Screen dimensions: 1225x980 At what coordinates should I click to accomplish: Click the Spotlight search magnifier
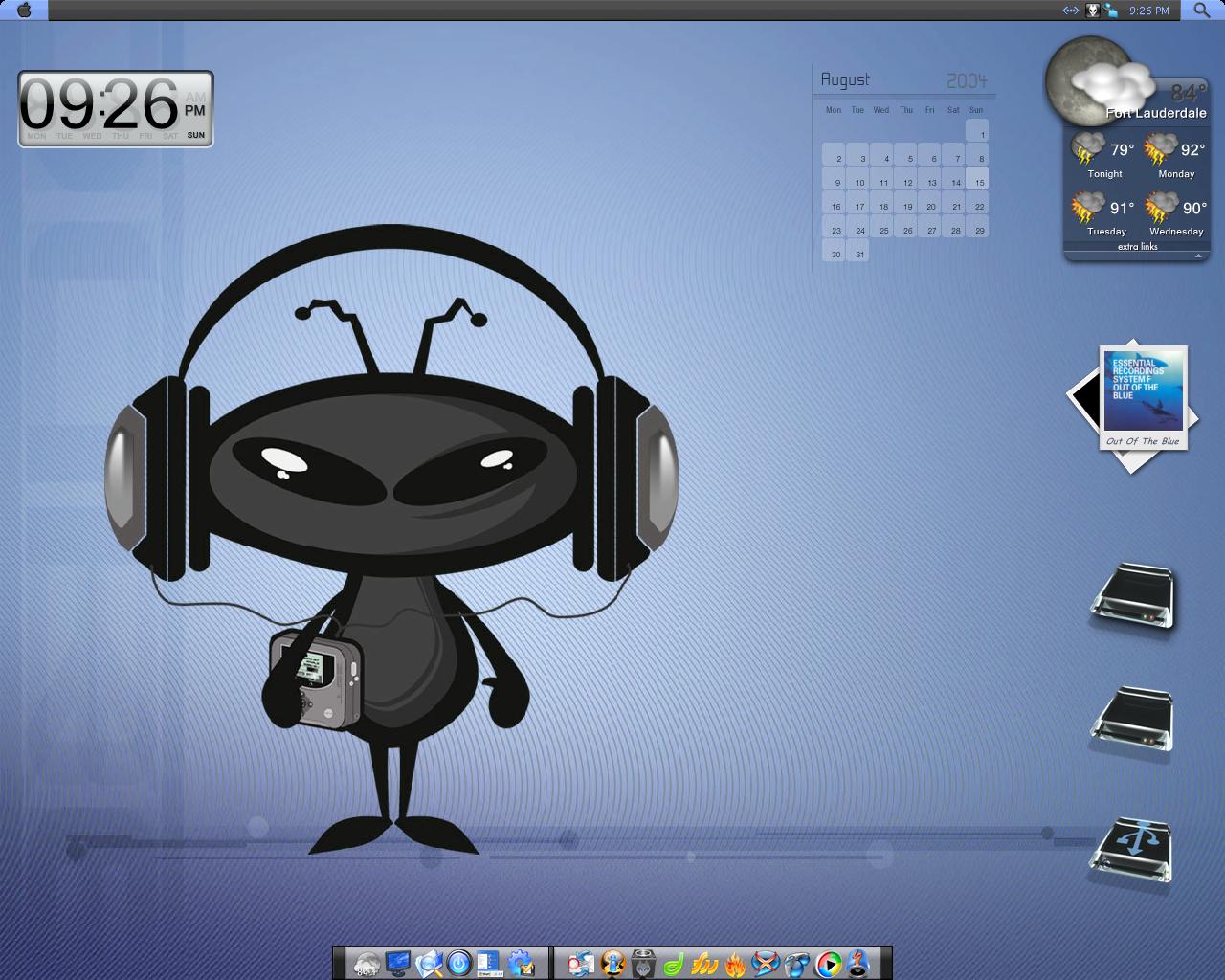[x=1203, y=11]
